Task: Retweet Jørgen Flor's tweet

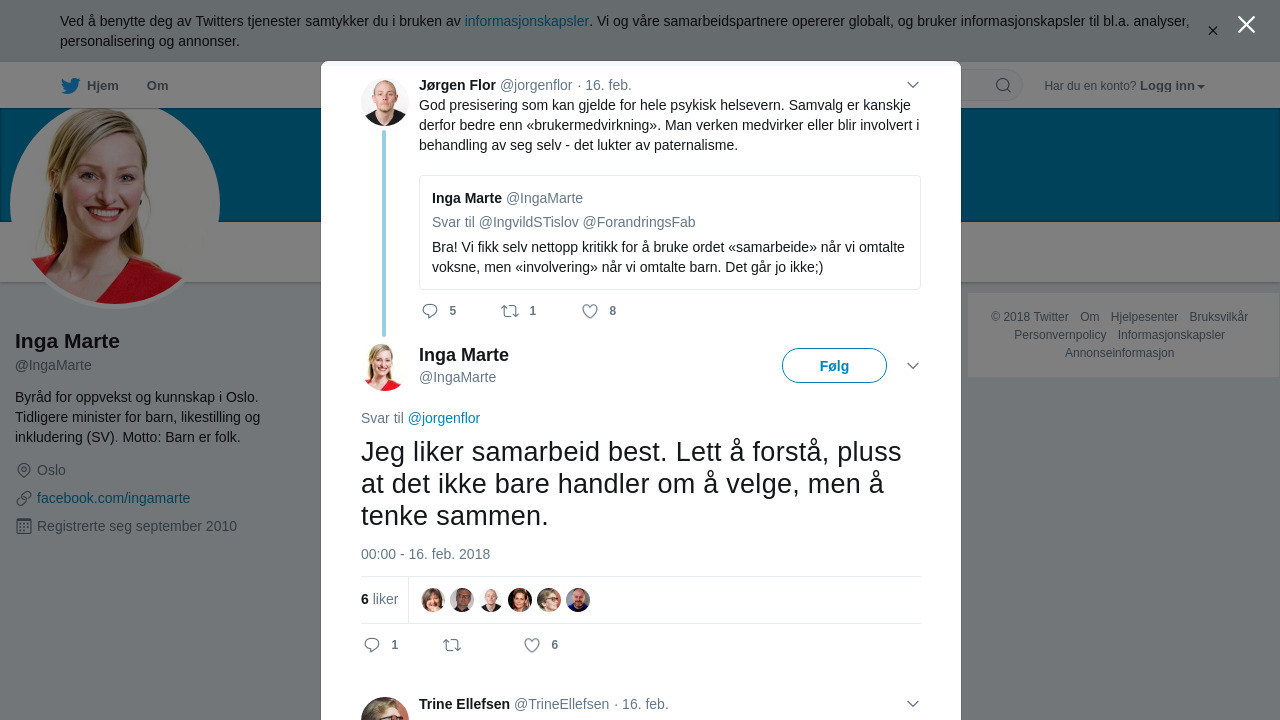Action: [510, 311]
